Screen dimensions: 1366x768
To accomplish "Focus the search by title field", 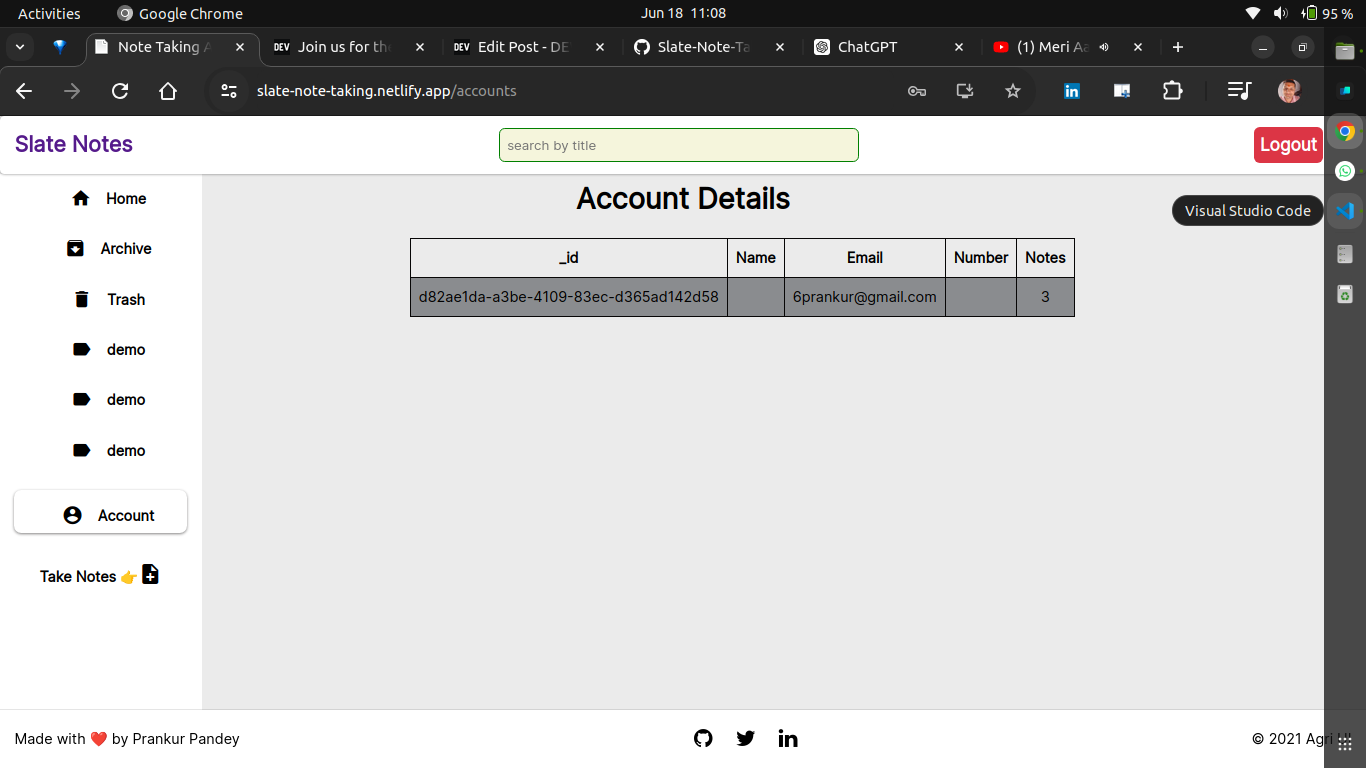I will [679, 145].
